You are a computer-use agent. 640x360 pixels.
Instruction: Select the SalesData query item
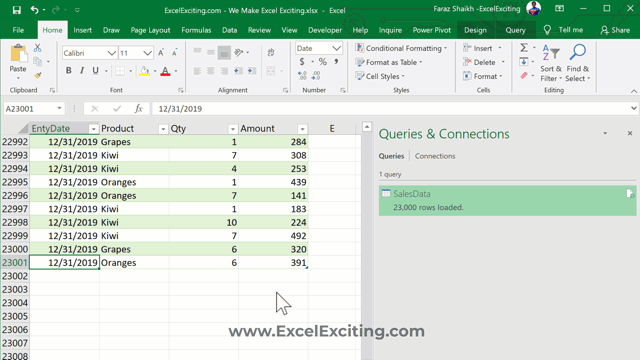(507, 200)
